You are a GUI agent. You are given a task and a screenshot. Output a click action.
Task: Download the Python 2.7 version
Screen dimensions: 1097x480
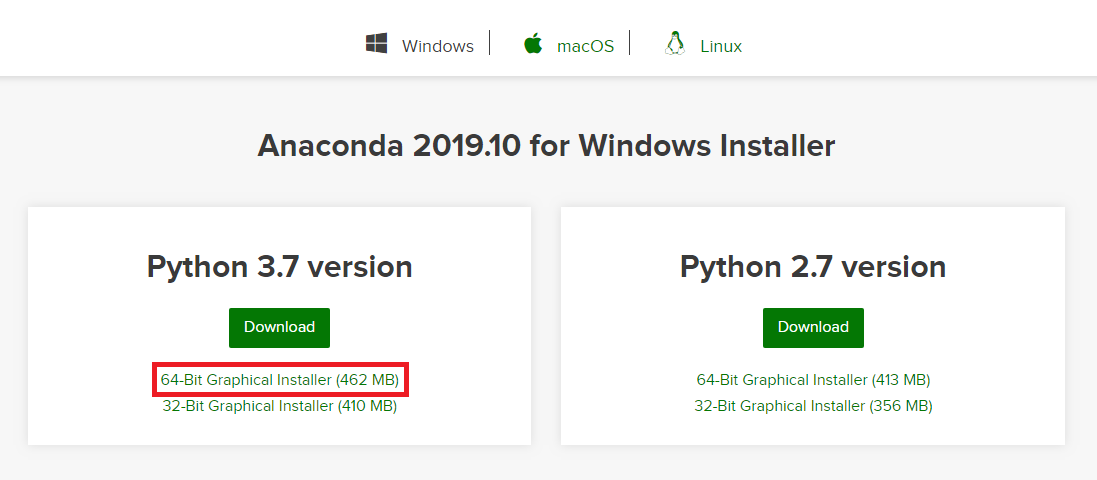click(813, 327)
